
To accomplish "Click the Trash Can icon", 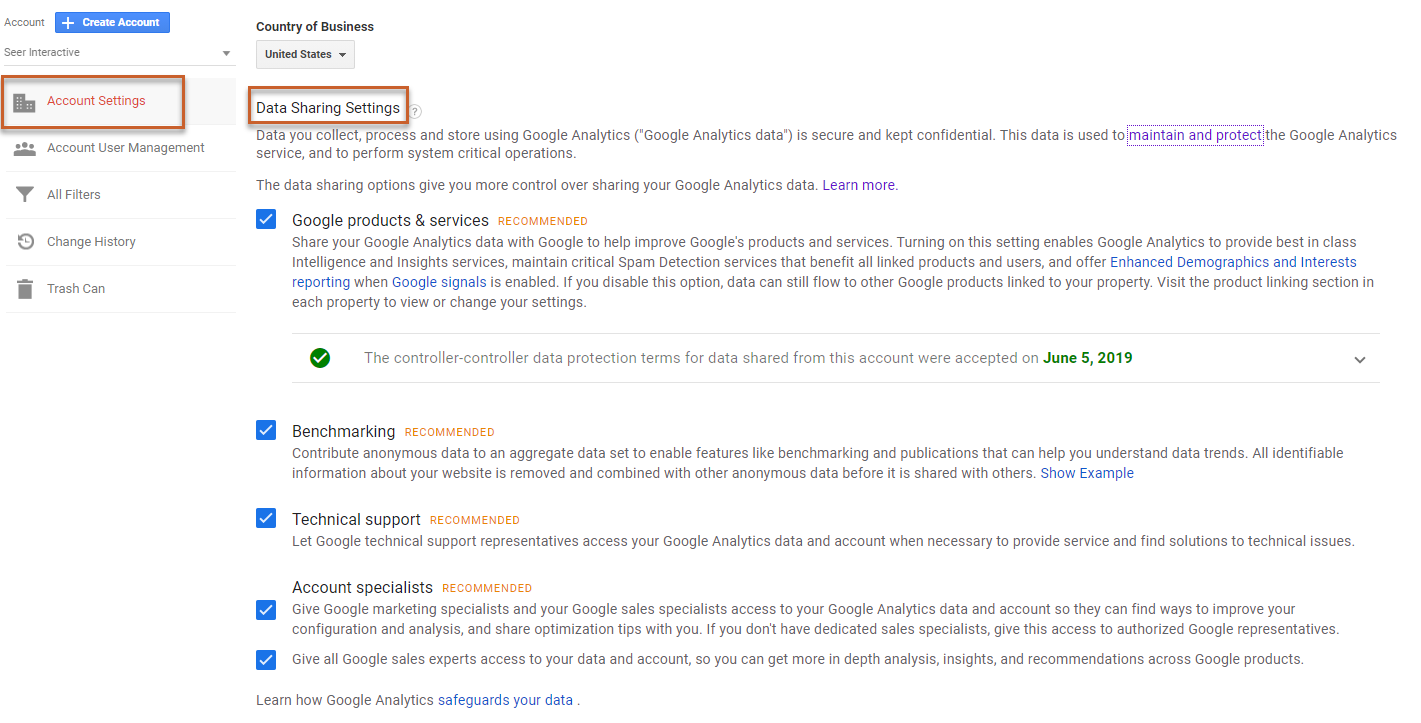I will pos(25,289).
